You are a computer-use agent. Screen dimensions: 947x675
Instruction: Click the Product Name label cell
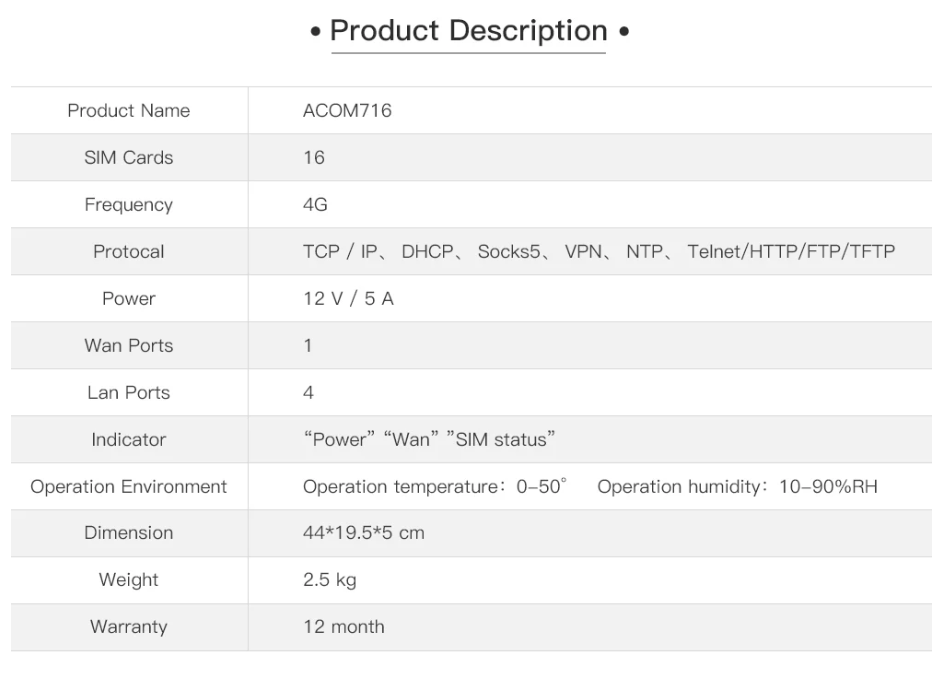click(128, 111)
